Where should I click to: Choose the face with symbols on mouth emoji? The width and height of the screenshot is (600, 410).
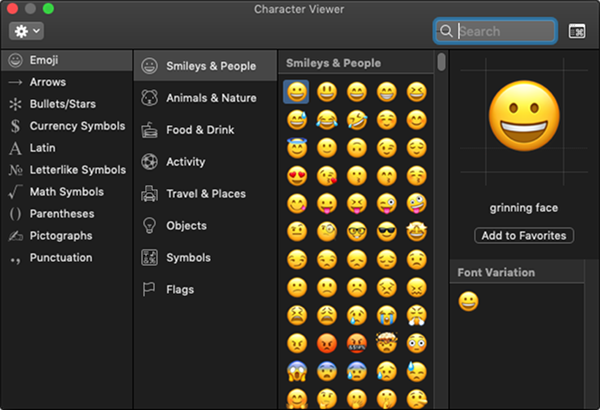pos(357,343)
